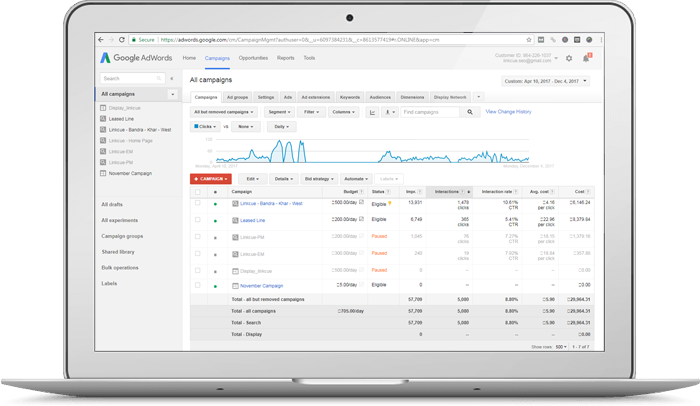
Task: Click the status dot for Linkcue-PM row
Action: pos(215,238)
